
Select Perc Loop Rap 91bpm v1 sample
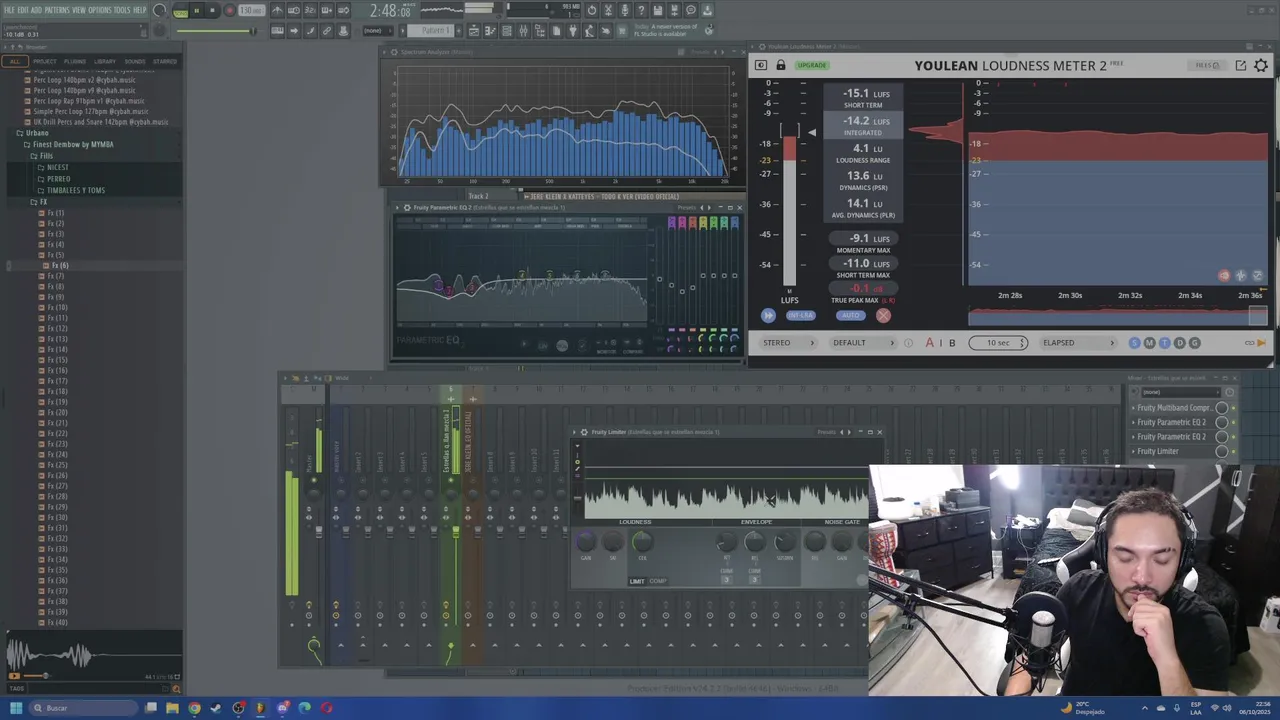[88, 101]
